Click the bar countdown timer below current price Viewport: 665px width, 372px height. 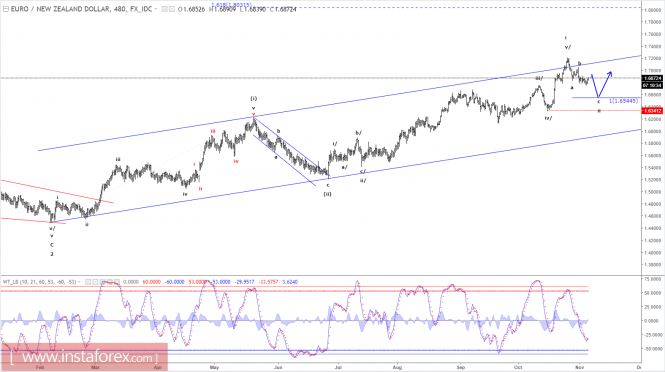click(652, 85)
